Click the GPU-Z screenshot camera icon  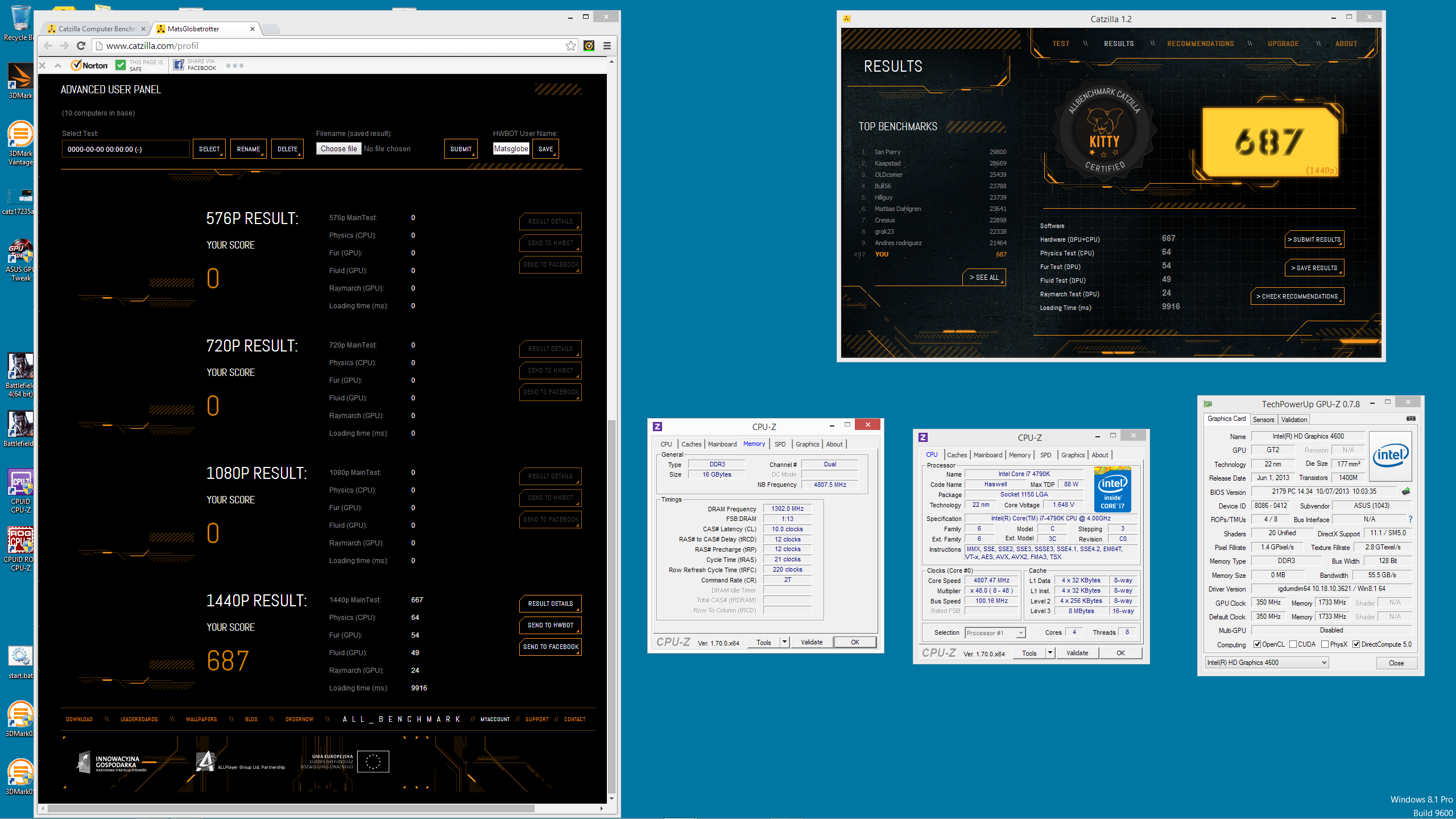tap(1410, 419)
